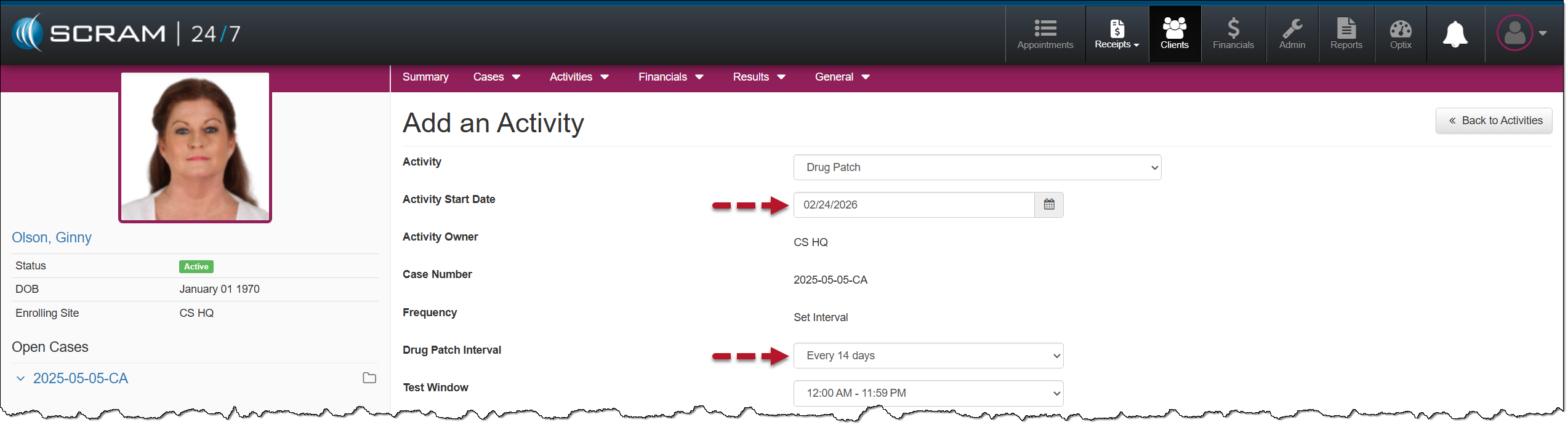Collapse the 2025-05-05-CA case chevron
This screenshot has height=430, width=1568.
20,379
